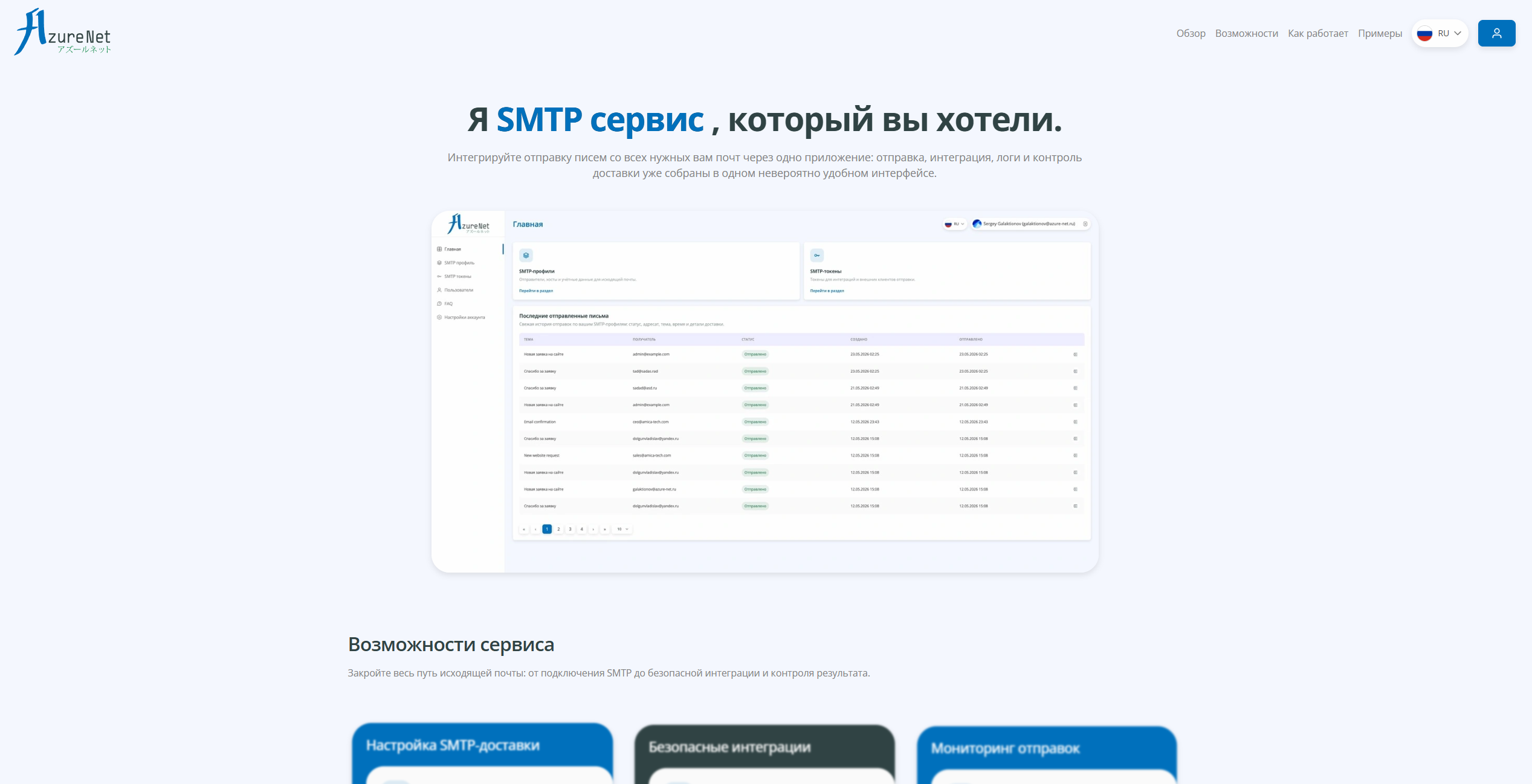Viewport: 1532px width, 784px height.
Task: Open Примеры in the top navigation
Action: tap(1380, 33)
